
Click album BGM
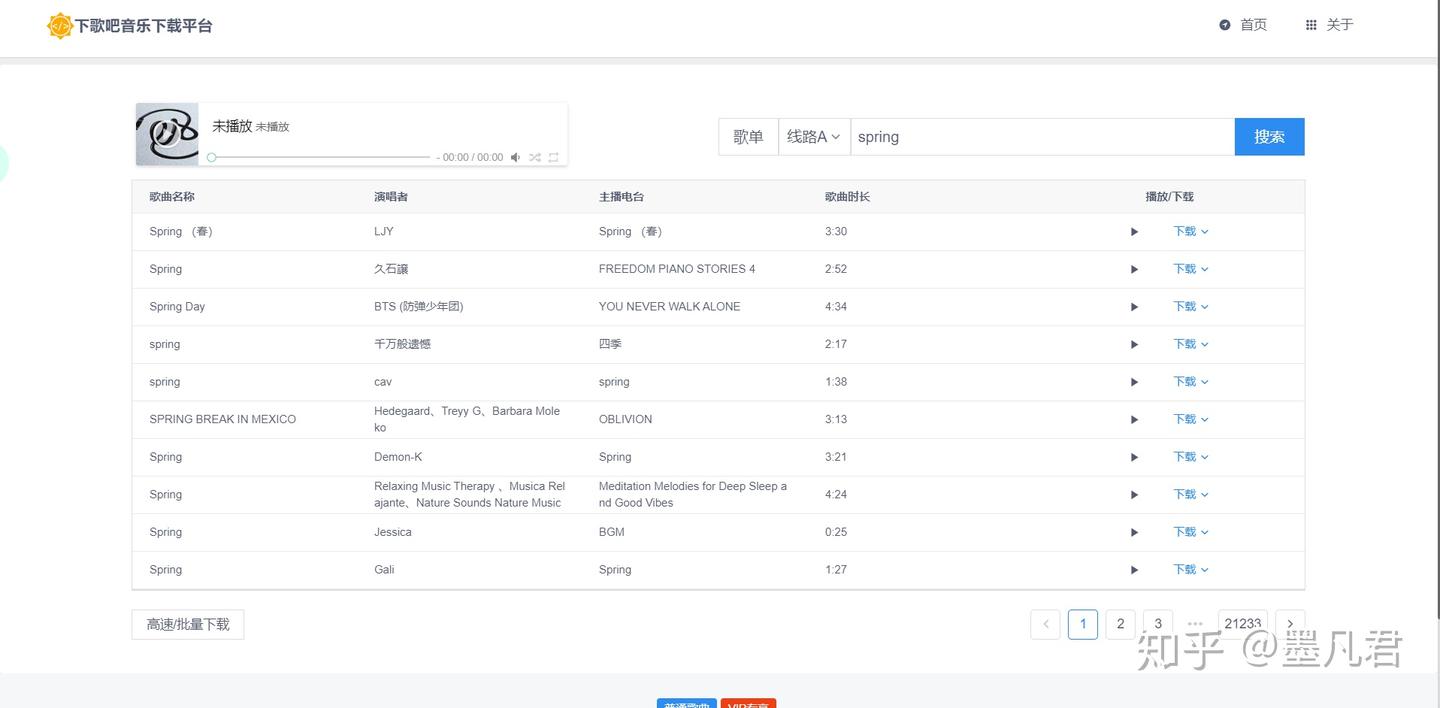(x=612, y=532)
